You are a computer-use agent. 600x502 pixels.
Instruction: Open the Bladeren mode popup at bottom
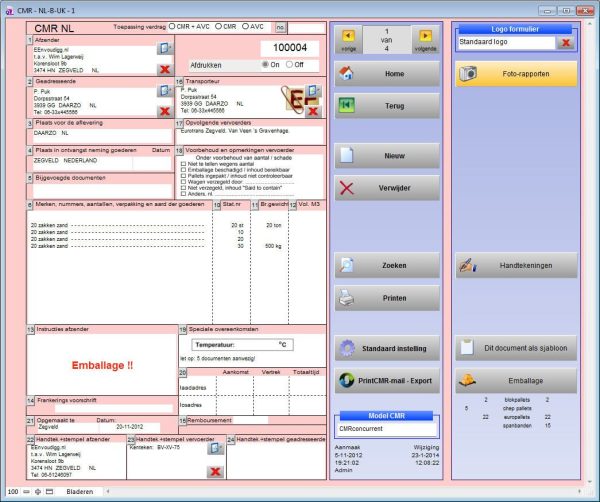coord(80,492)
